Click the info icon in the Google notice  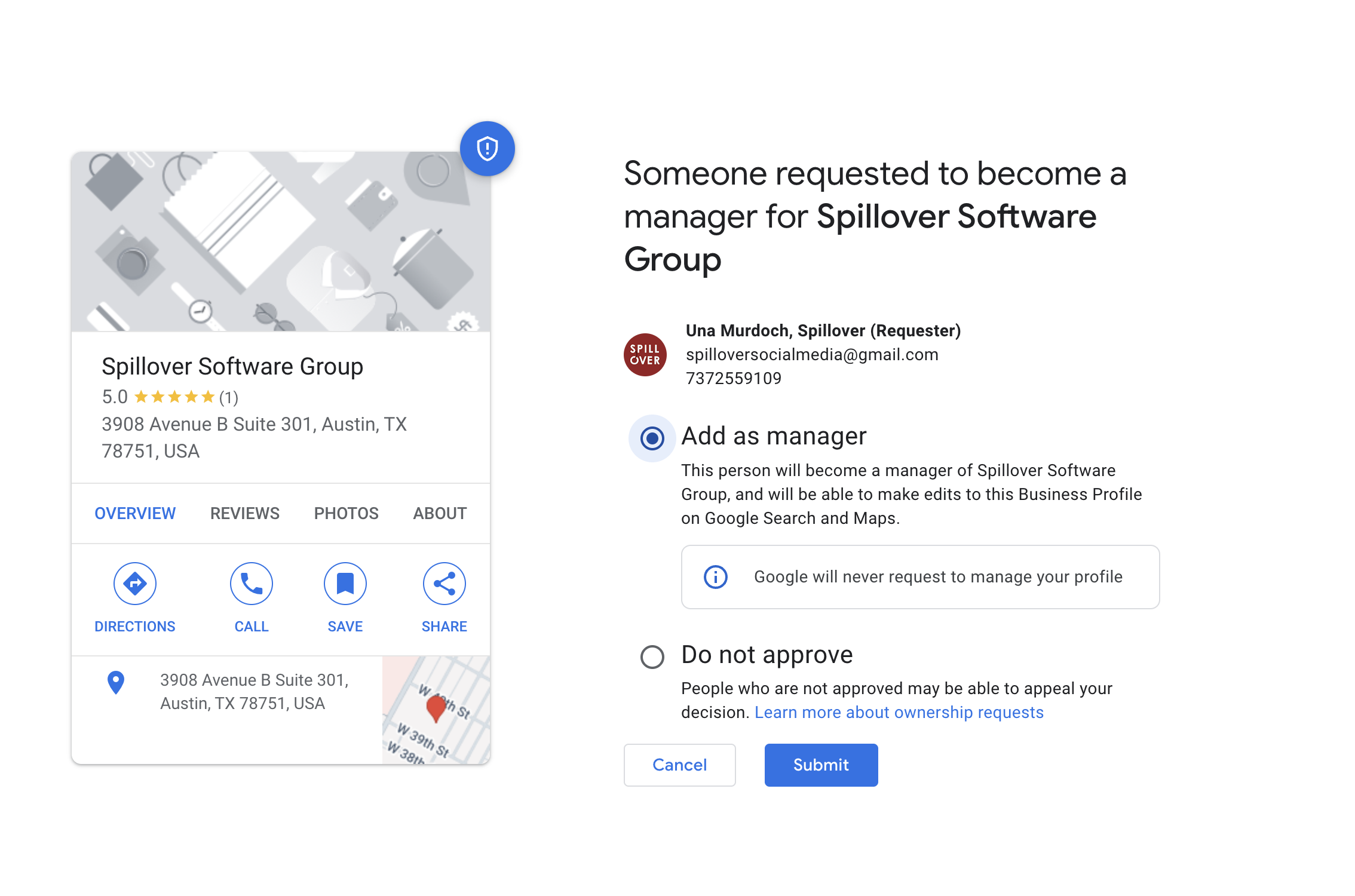[x=716, y=577]
